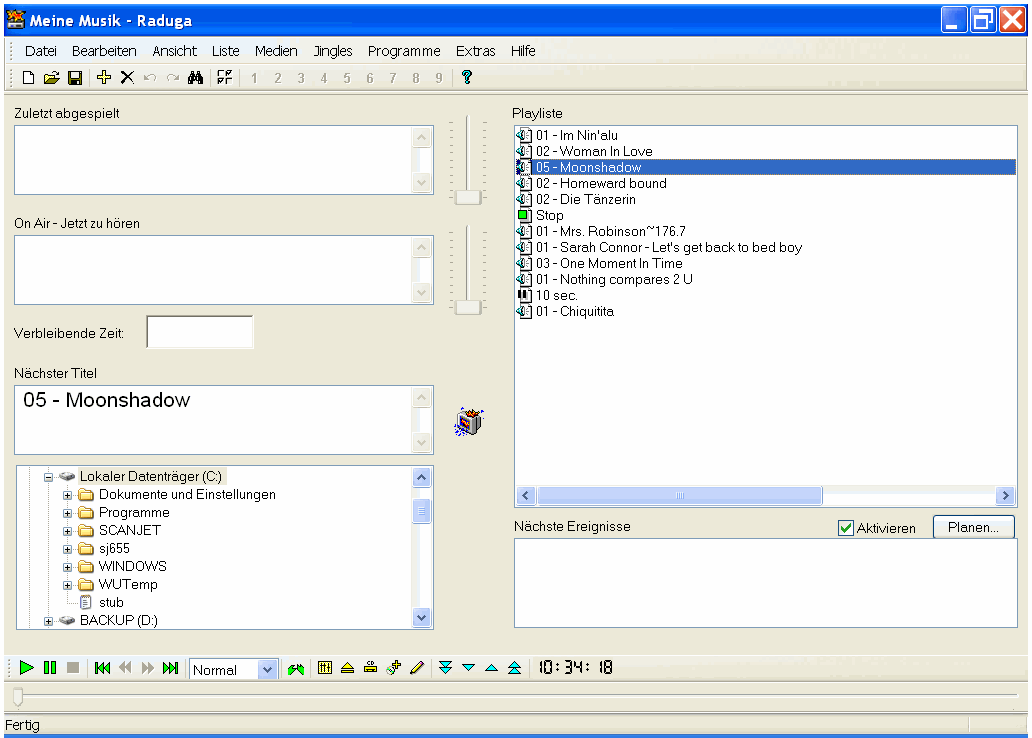Click the Planen... button

pos(973,527)
